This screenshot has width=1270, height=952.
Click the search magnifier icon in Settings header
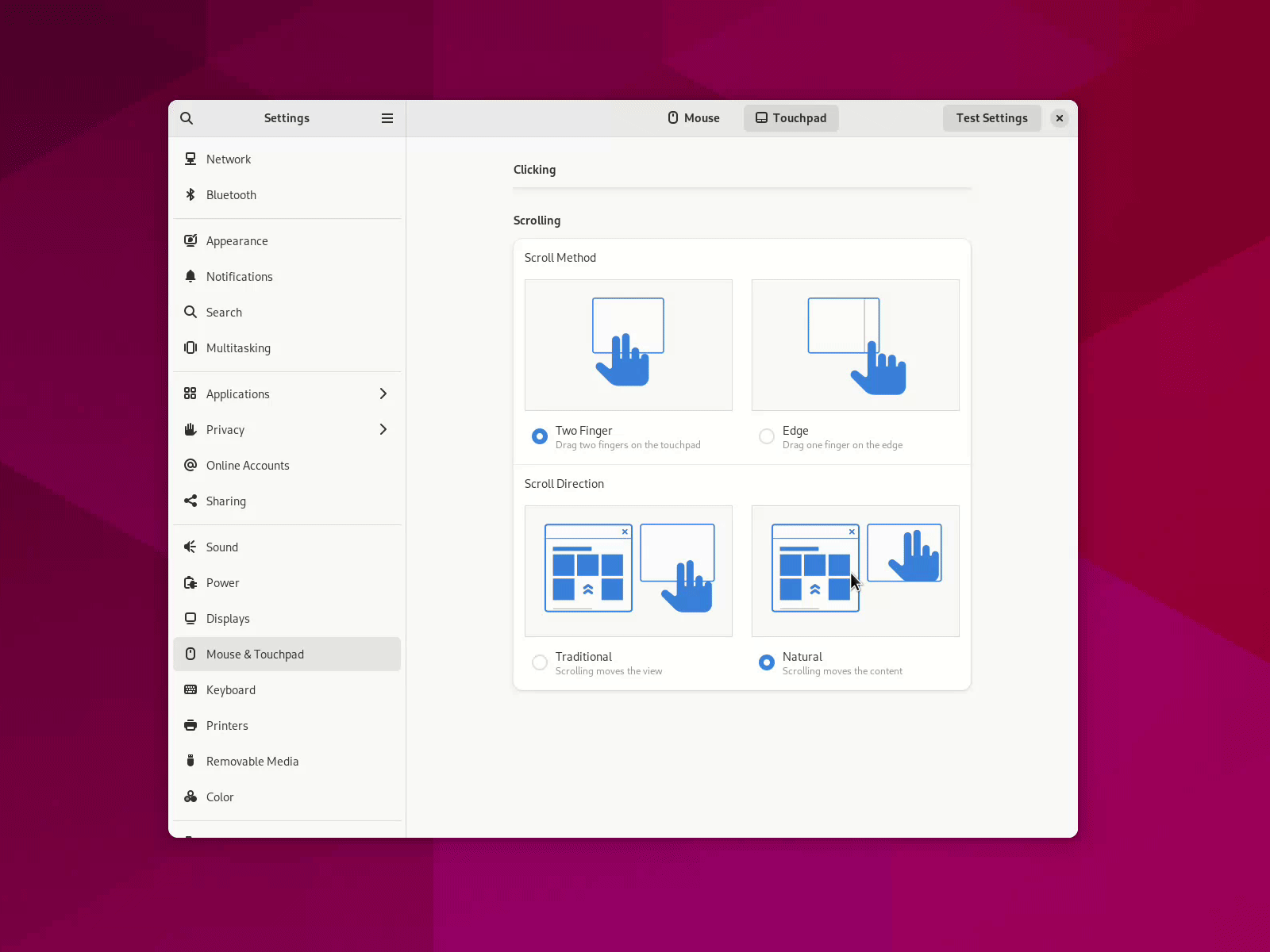click(187, 118)
